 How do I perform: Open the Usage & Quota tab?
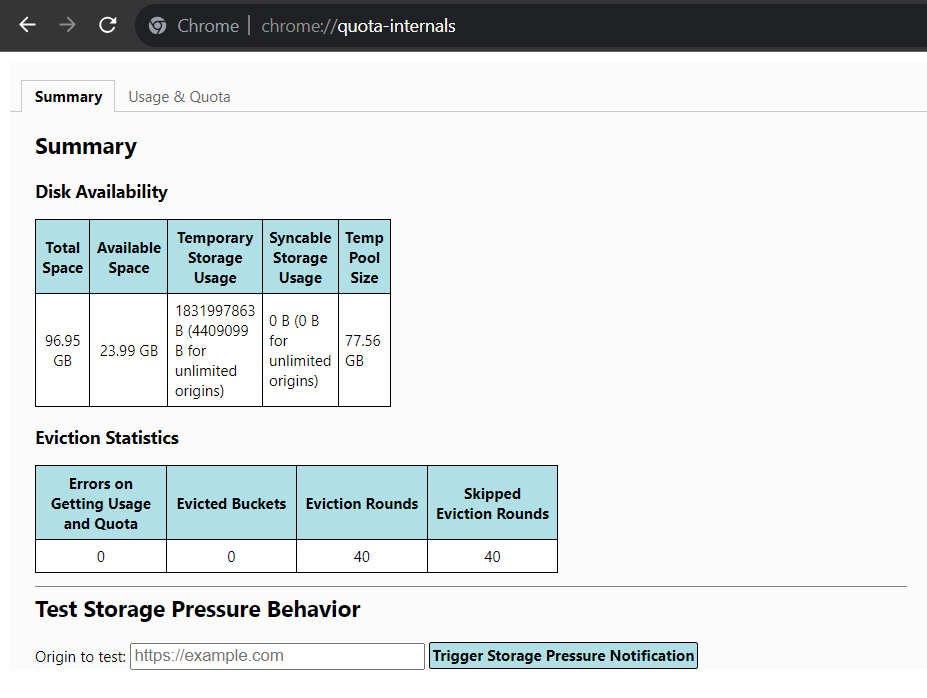tap(179, 96)
